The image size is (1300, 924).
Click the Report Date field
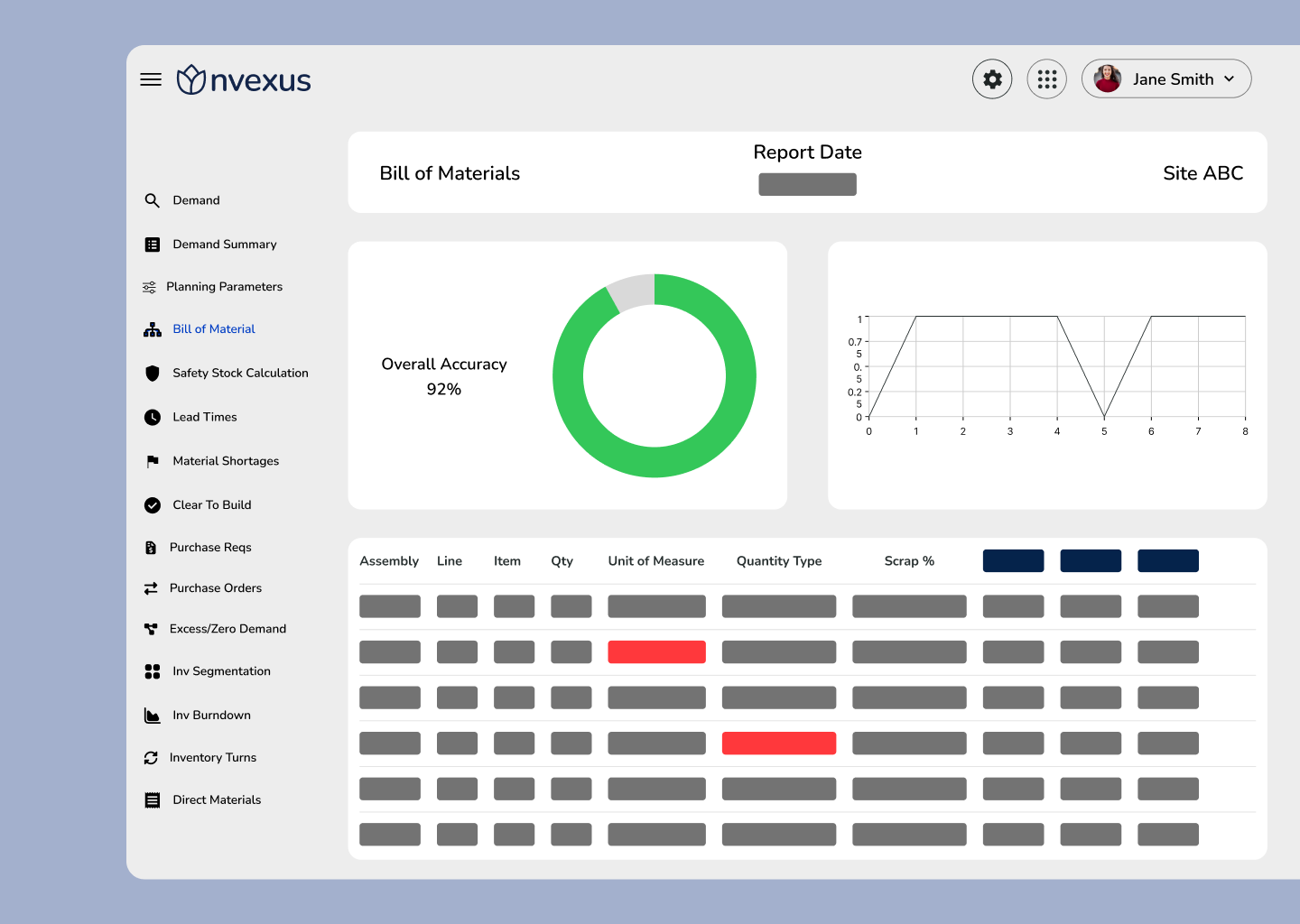pos(807,184)
